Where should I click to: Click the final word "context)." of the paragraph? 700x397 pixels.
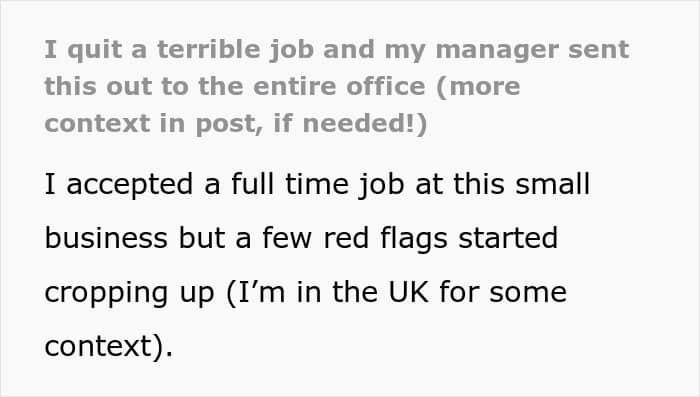(x=108, y=347)
